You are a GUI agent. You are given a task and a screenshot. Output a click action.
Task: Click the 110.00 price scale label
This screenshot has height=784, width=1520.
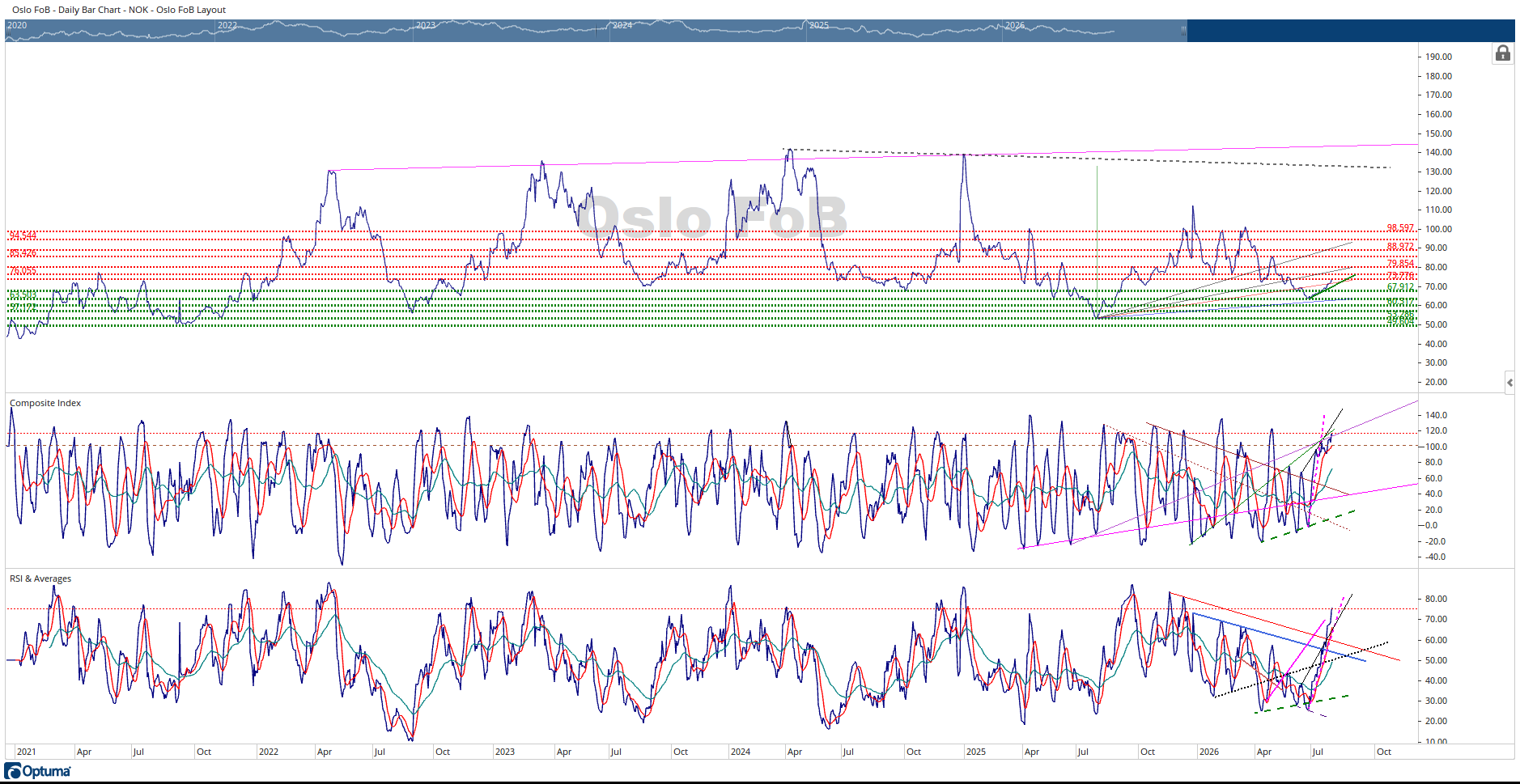tap(1438, 210)
